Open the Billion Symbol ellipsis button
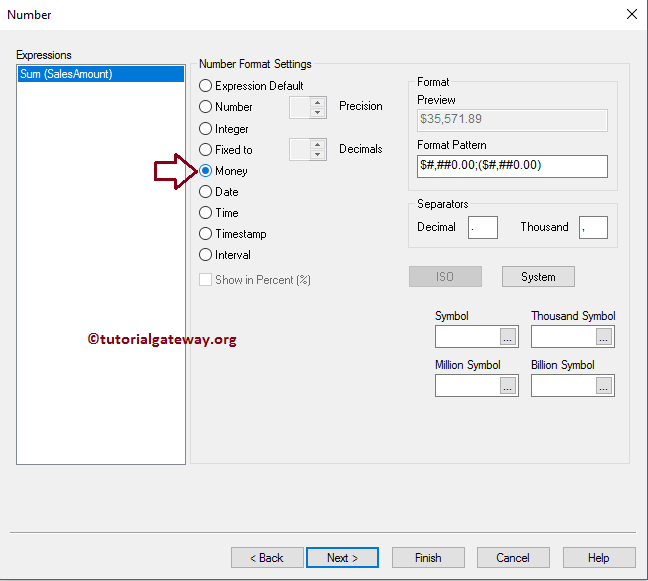Screen dimensions: 648x581 [x=604, y=386]
